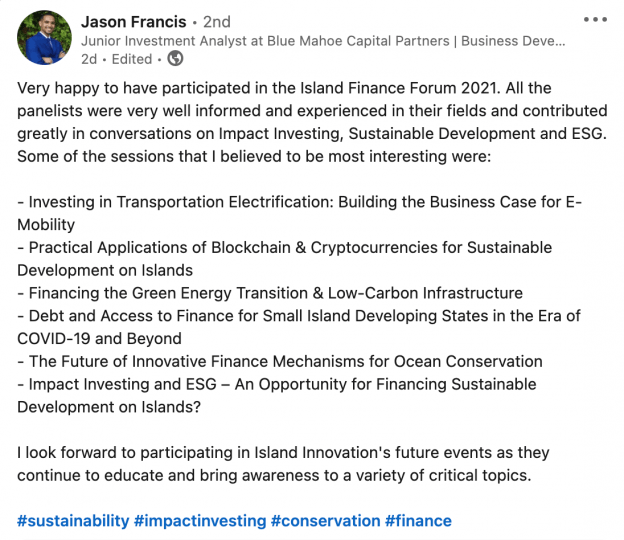Click the #finance hashtag
624x540 pixels.
418,521
